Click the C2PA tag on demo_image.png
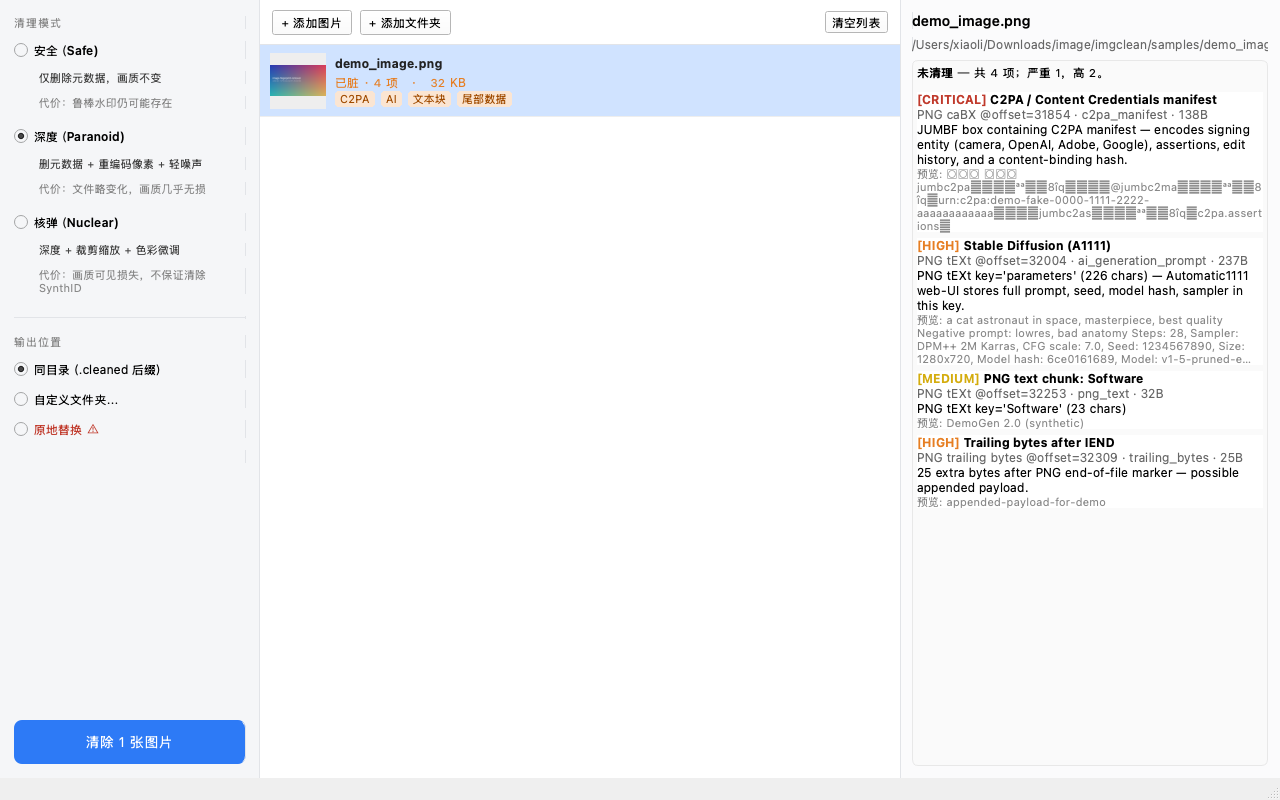This screenshot has width=1280, height=800. pyautogui.click(x=355, y=100)
